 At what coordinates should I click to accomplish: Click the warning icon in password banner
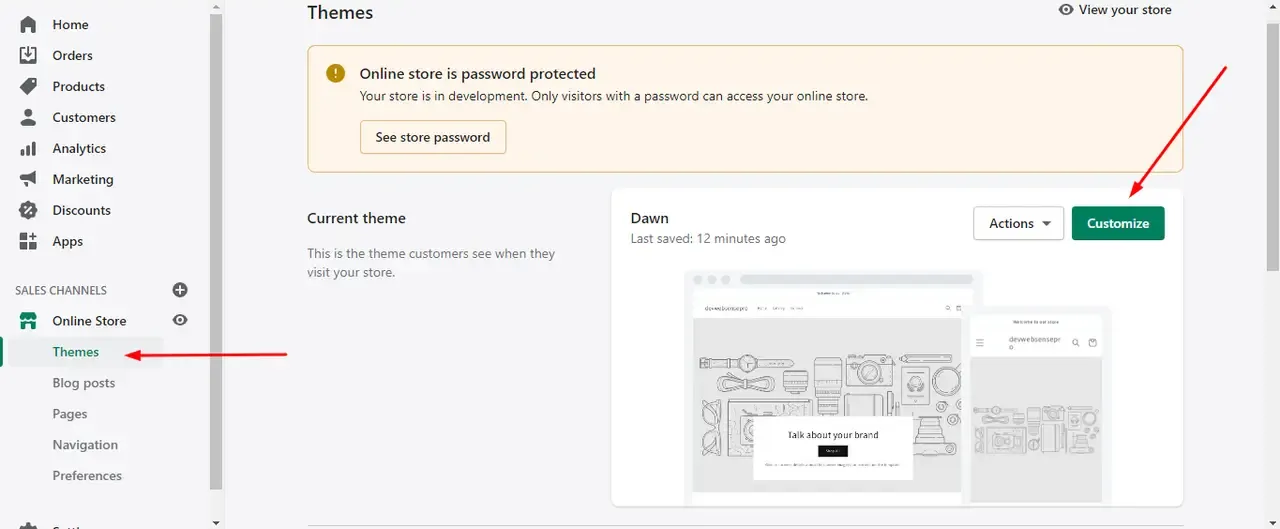coord(336,73)
